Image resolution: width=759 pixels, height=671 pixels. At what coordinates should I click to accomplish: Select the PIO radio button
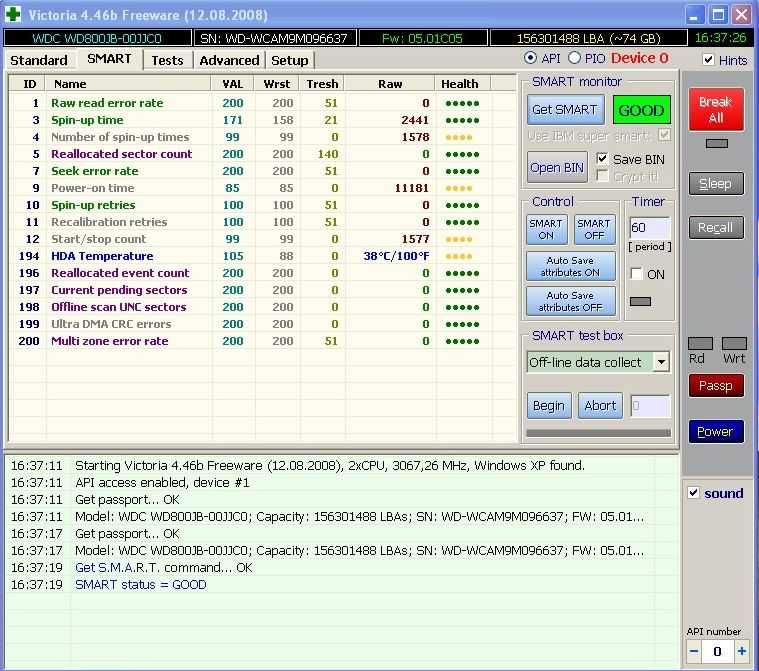pos(574,58)
